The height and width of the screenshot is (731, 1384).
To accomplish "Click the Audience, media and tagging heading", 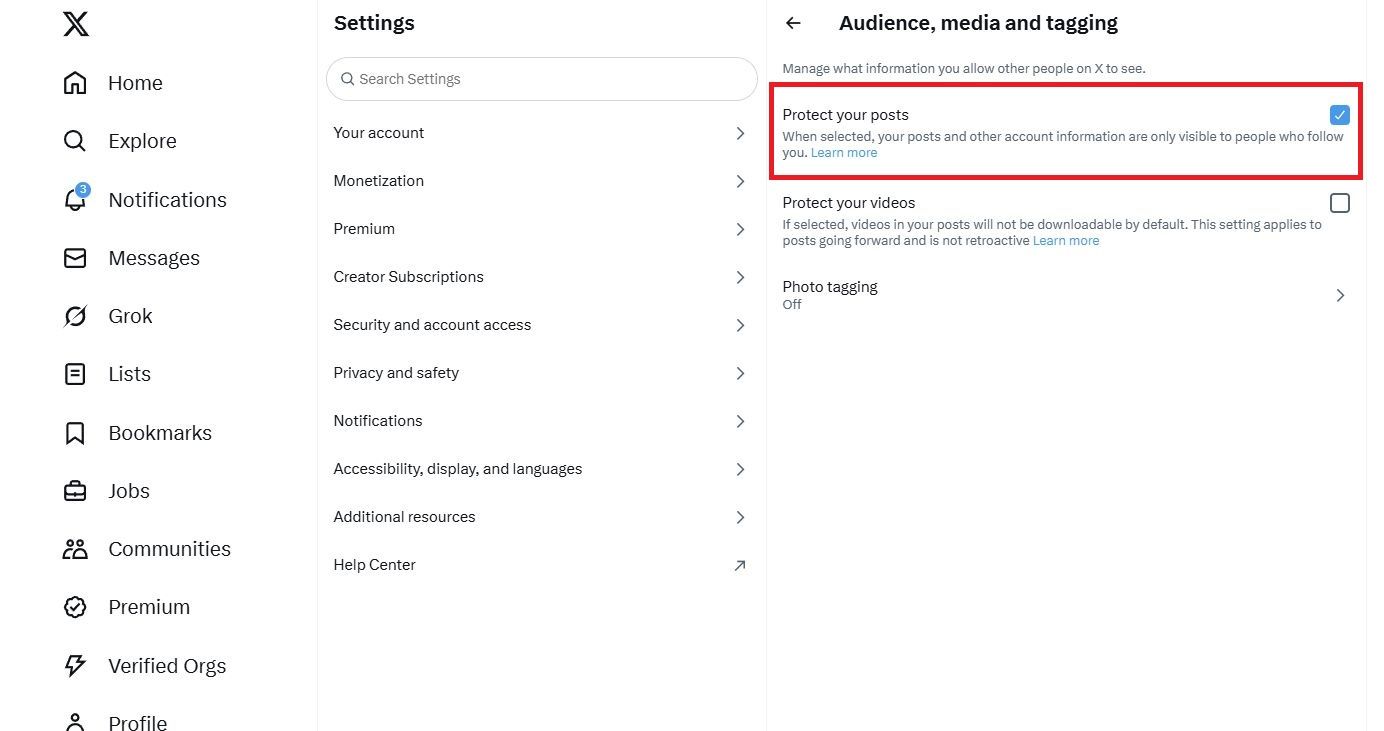I will (978, 23).
